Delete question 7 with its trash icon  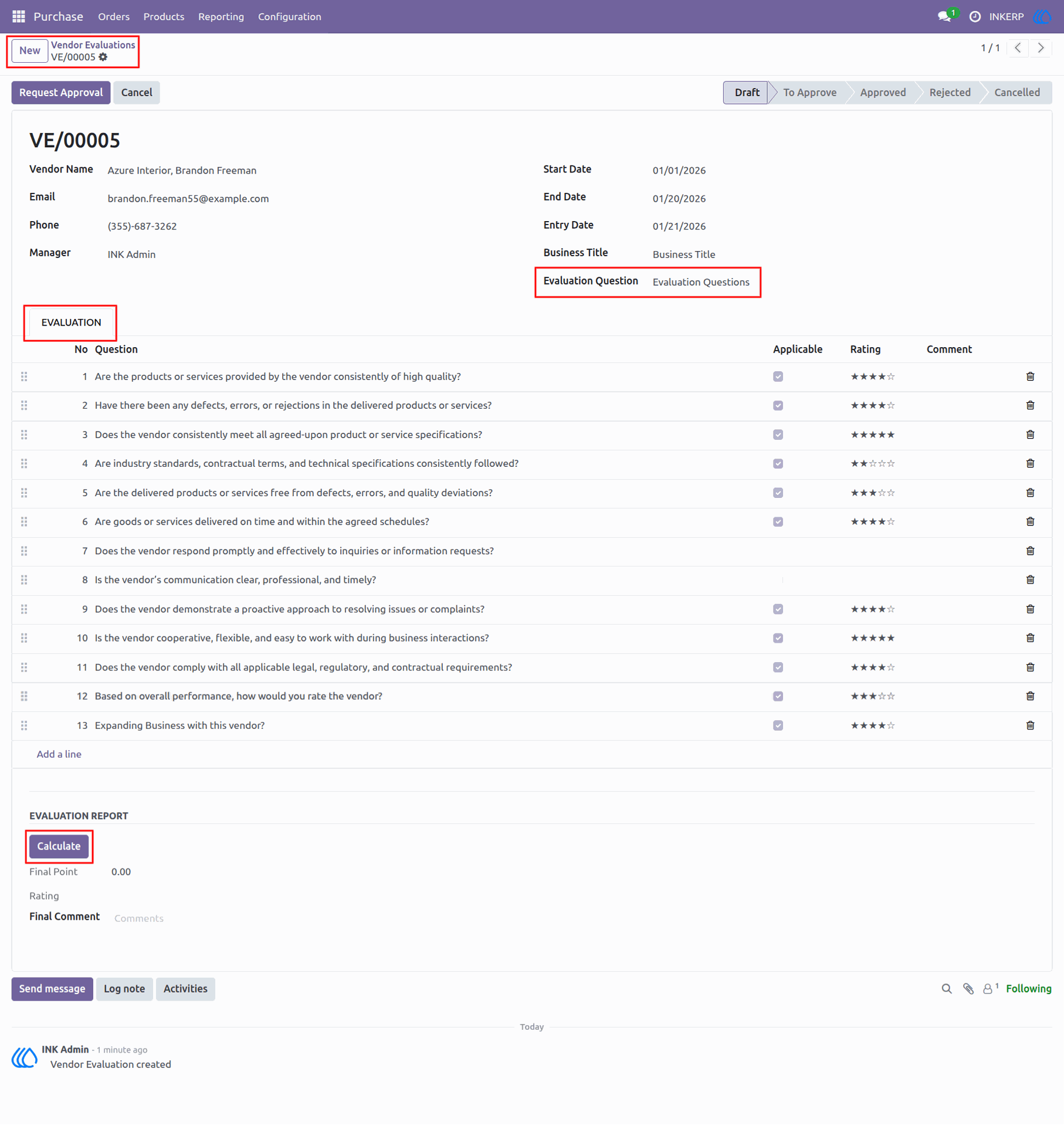1030,551
